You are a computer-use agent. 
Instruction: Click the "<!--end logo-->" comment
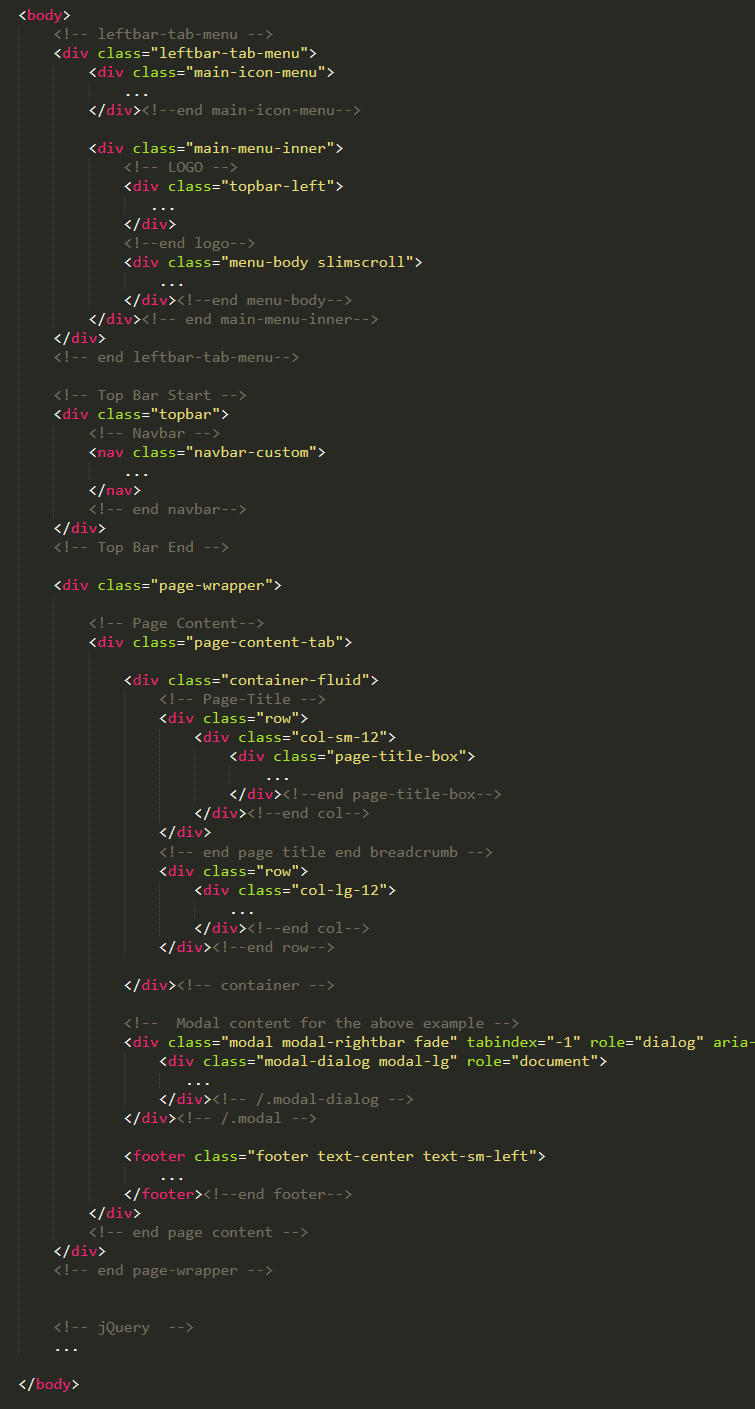click(x=190, y=243)
